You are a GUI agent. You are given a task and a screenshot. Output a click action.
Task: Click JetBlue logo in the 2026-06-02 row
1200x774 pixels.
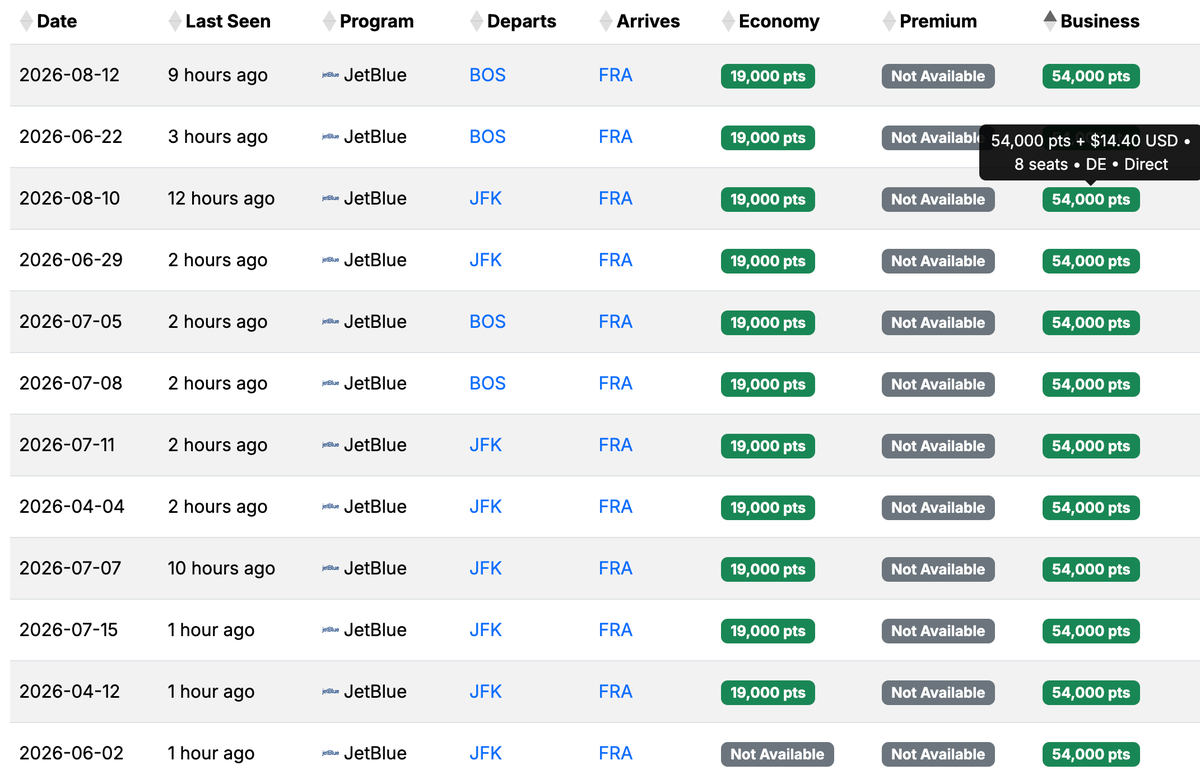click(330, 754)
